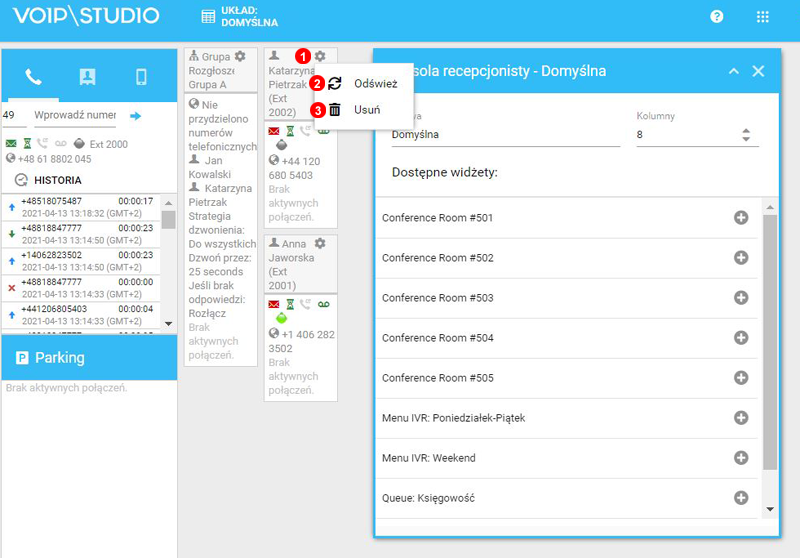The width and height of the screenshot is (800, 558).
Task: Open the Układ layout selector in header
Action: pyautogui.click(x=240, y=17)
